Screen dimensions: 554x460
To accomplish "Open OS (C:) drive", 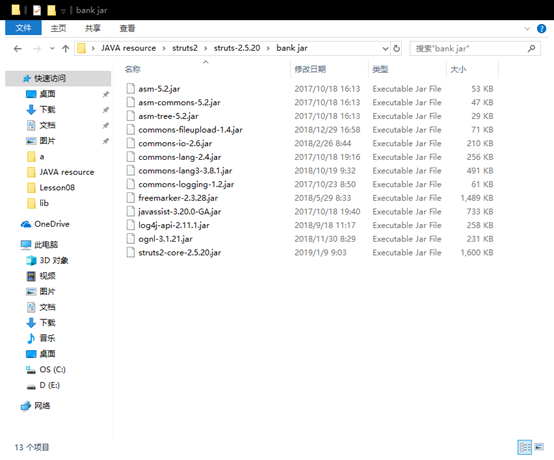I will pos(52,370).
